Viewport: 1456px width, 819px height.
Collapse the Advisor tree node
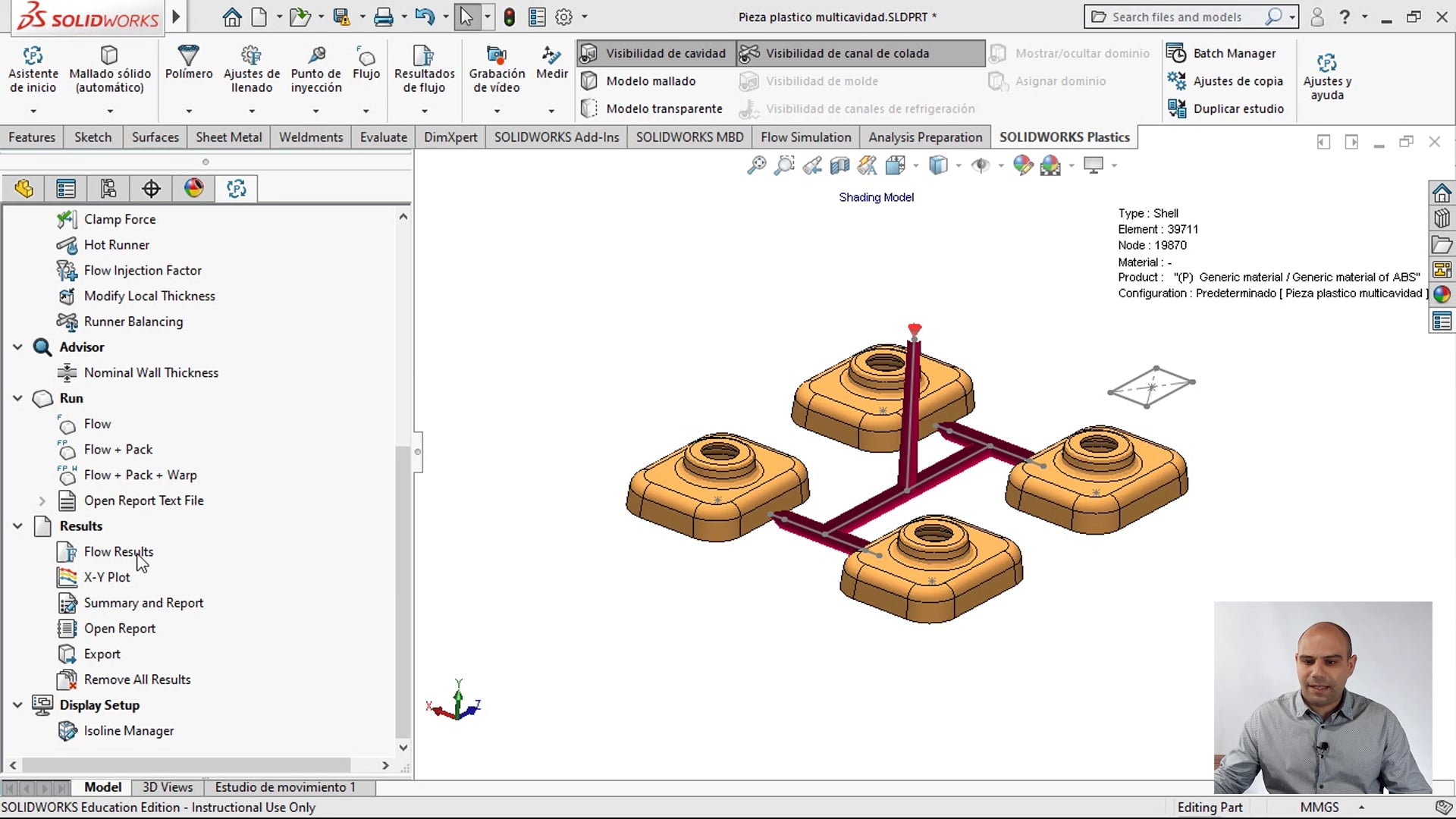click(x=17, y=347)
